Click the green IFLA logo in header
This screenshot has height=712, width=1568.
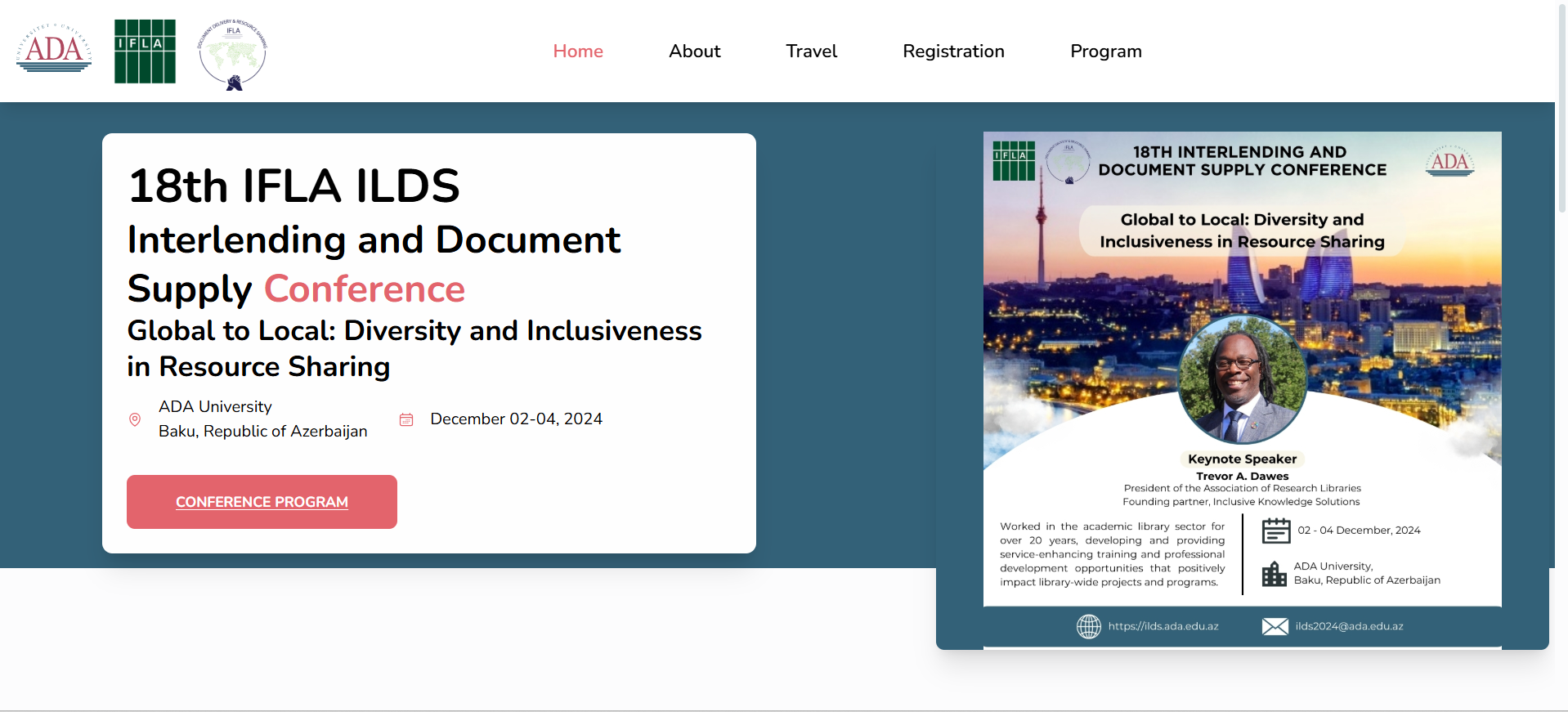[x=145, y=51]
